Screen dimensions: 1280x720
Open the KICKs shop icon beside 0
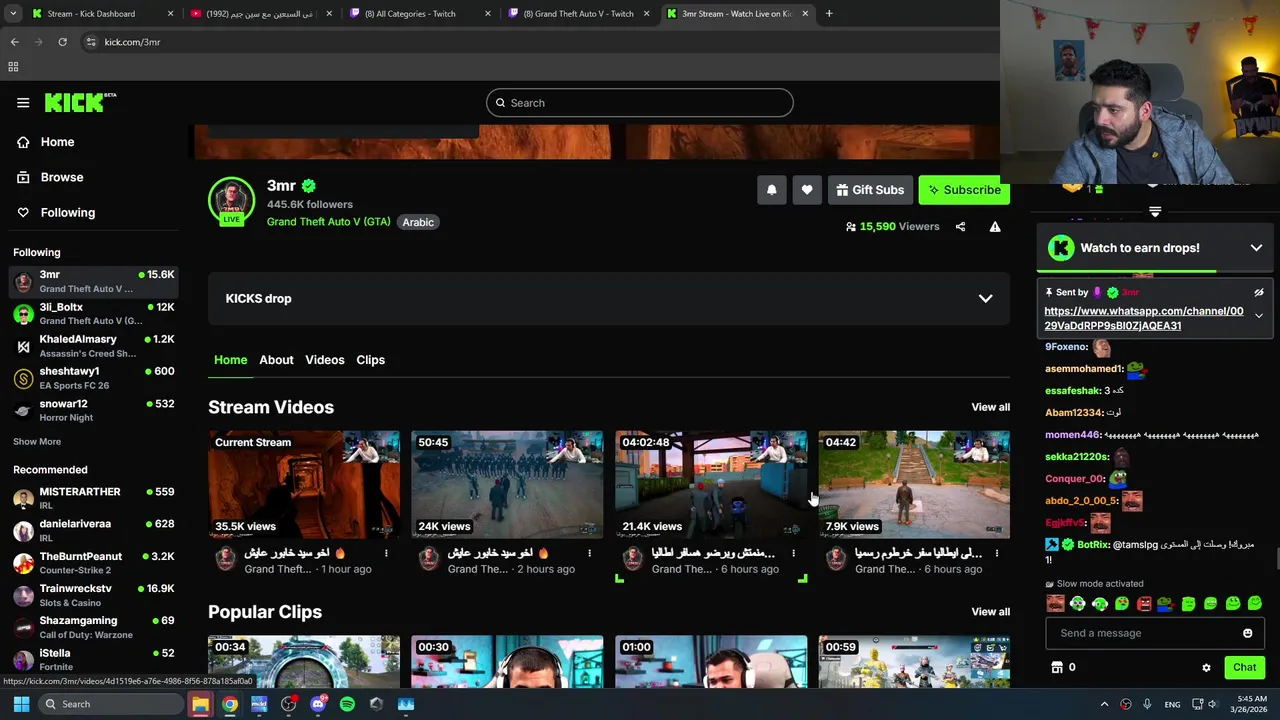coord(1057,667)
